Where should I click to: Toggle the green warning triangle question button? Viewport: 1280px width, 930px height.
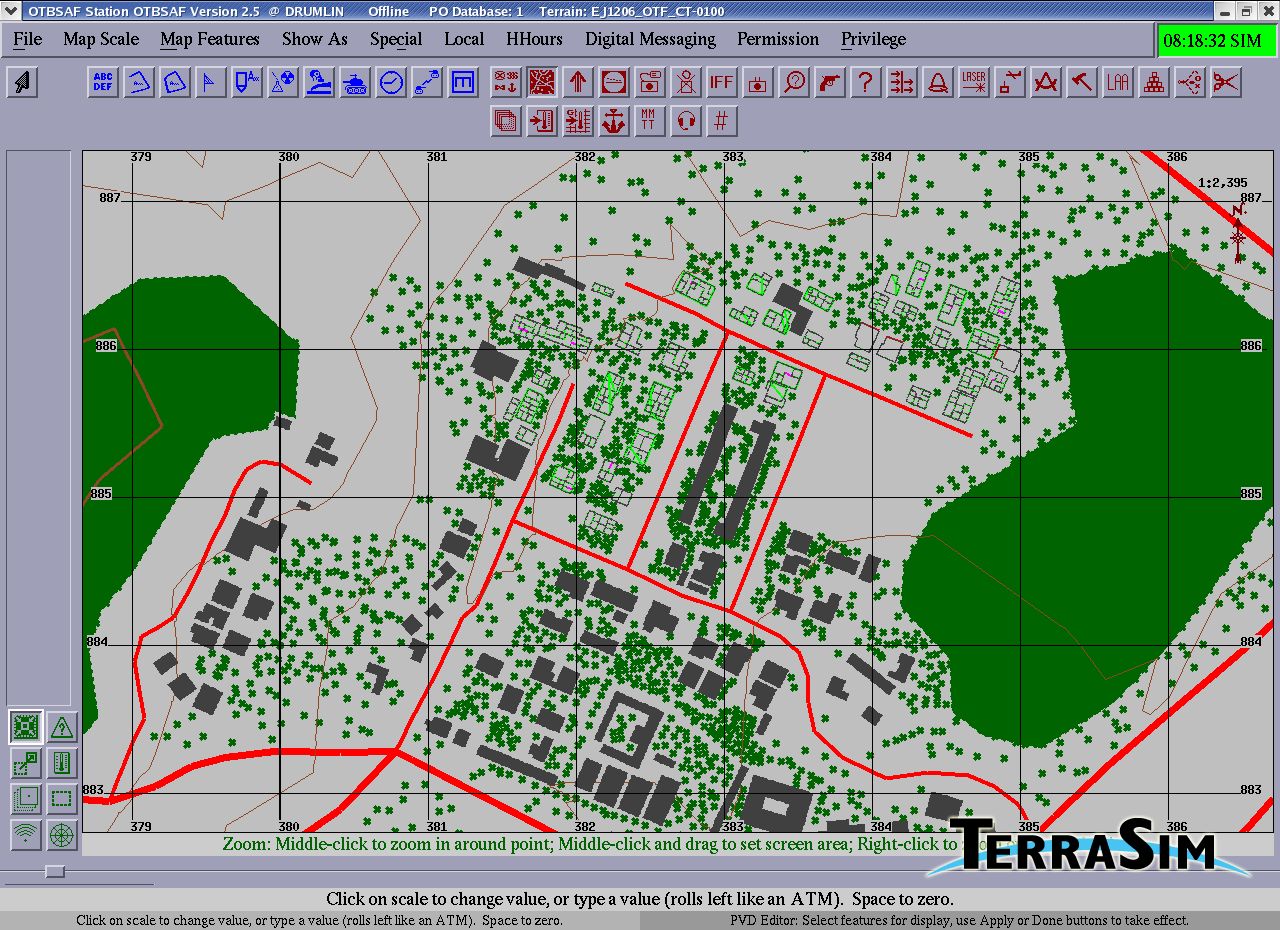click(62, 727)
